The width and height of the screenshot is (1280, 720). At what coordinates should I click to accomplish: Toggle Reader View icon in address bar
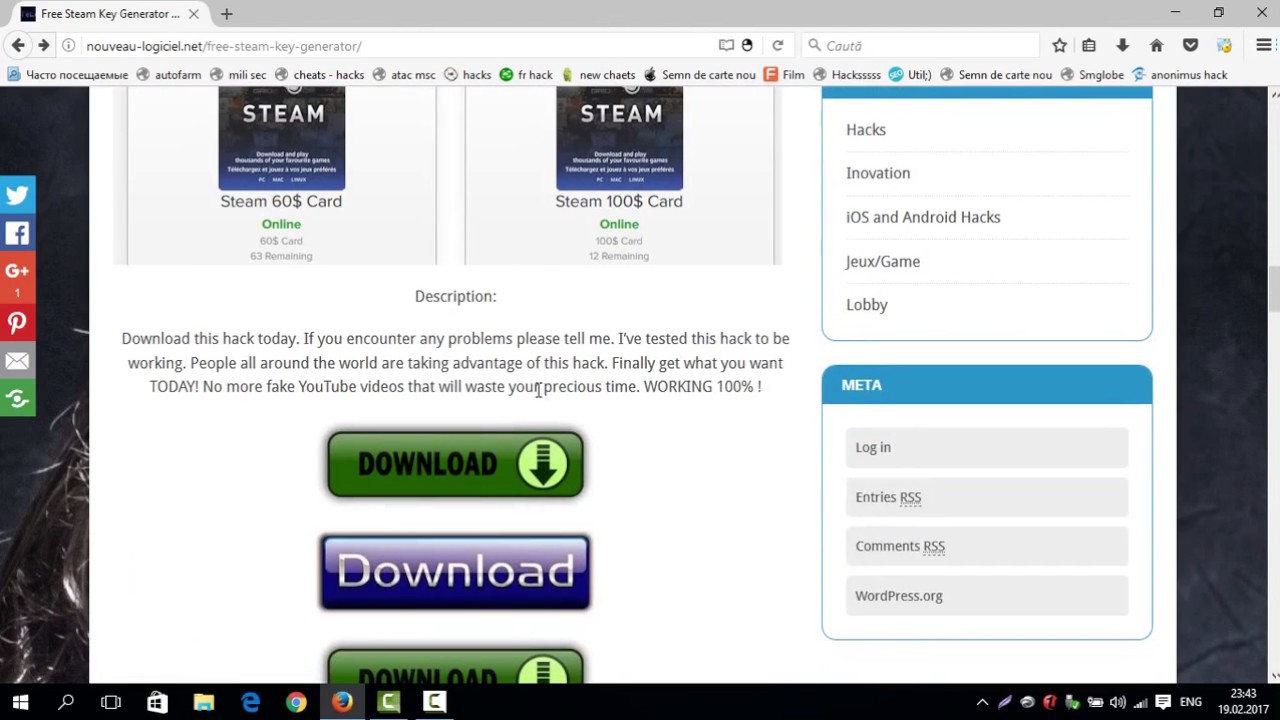coord(726,46)
